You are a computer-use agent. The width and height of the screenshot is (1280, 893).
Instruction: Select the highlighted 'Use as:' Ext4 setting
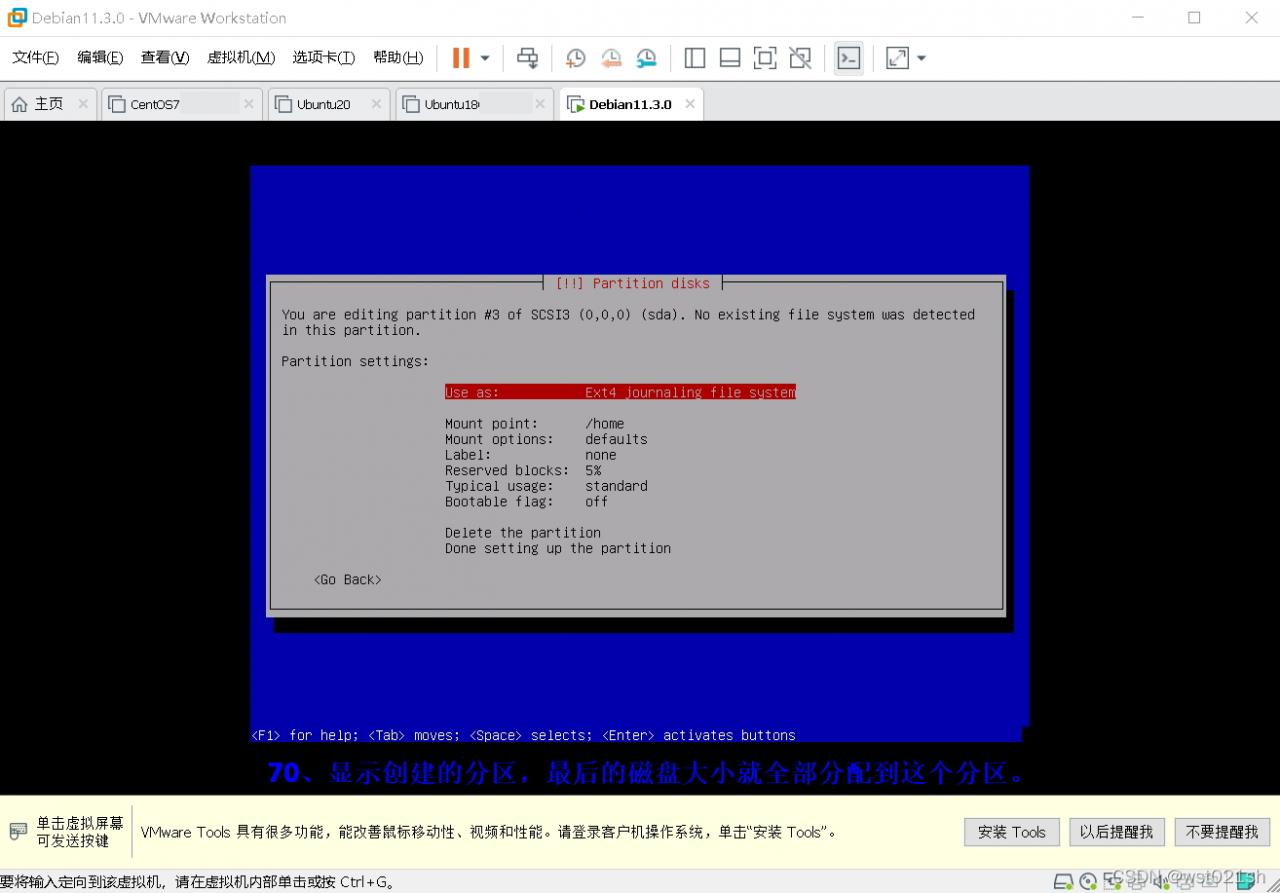click(x=620, y=392)
